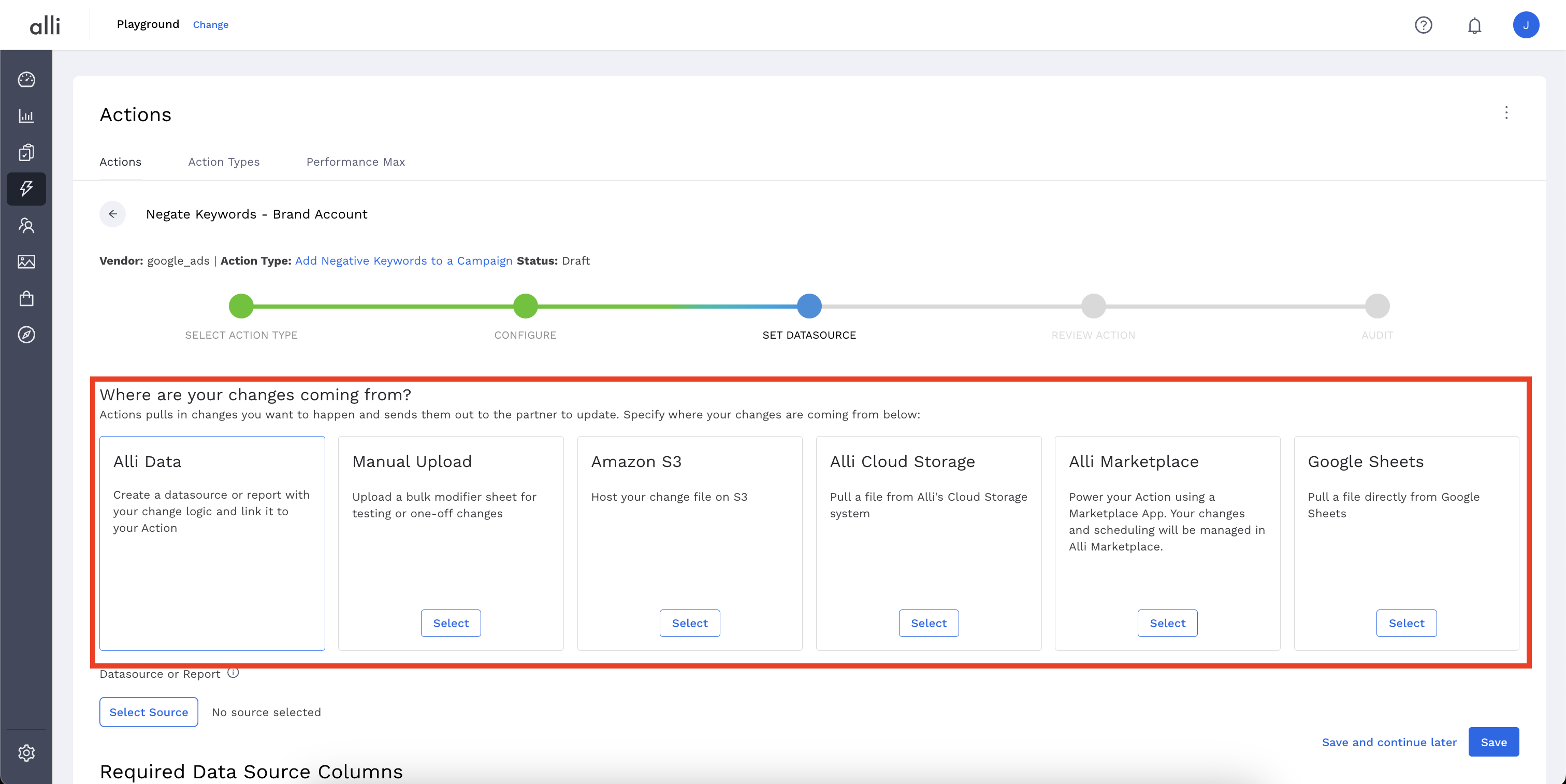Click the clipboard checklist sidebar icon
1566x784 pixels.
click(x=26, y=153)
